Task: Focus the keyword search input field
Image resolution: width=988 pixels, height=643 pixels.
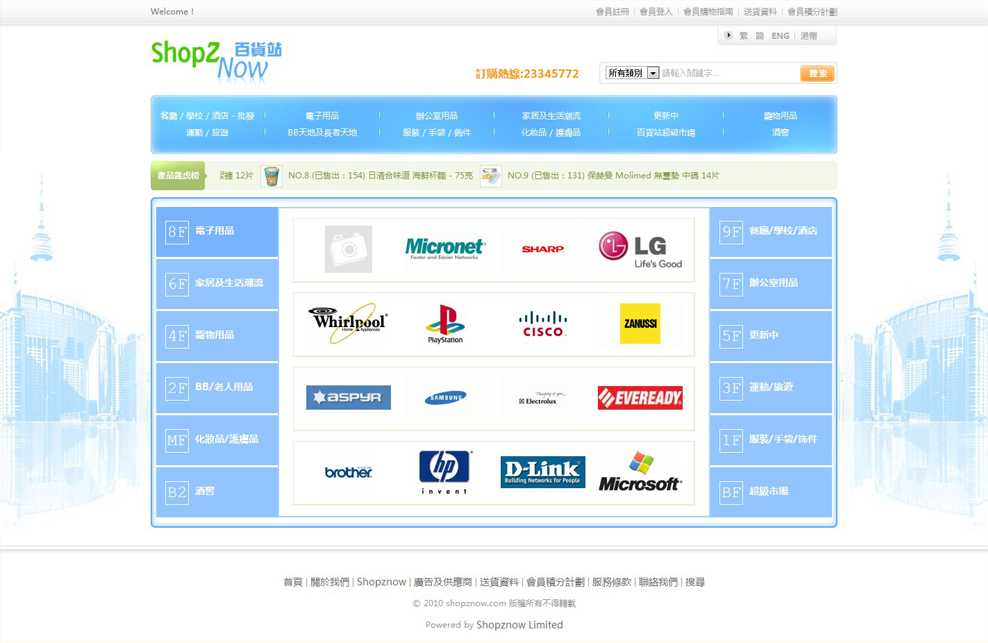Action: [x=729, y=73]
